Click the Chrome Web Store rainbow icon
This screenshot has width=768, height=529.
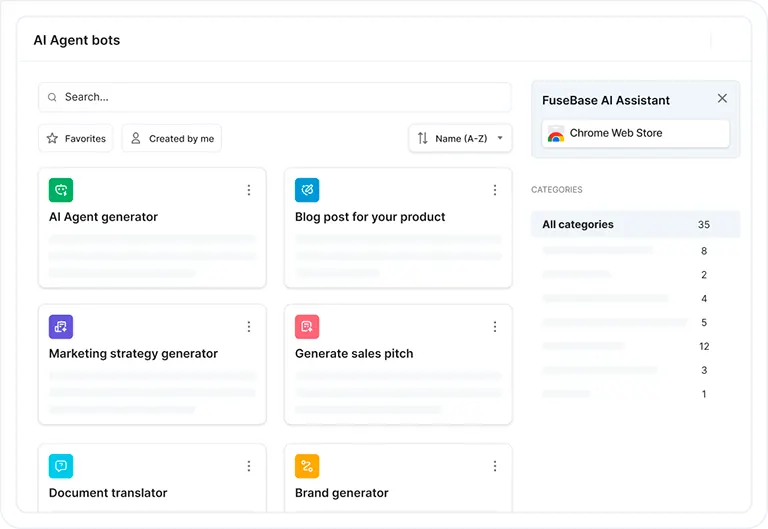(556, 134)
